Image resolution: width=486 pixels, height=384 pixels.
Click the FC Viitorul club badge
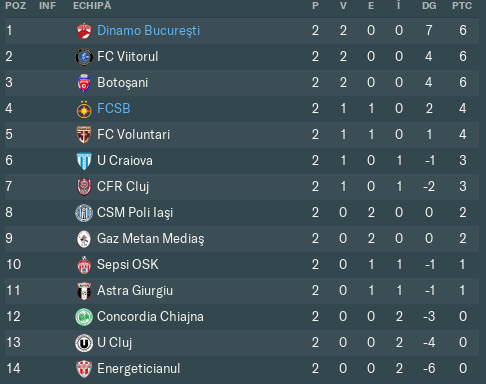84,57
